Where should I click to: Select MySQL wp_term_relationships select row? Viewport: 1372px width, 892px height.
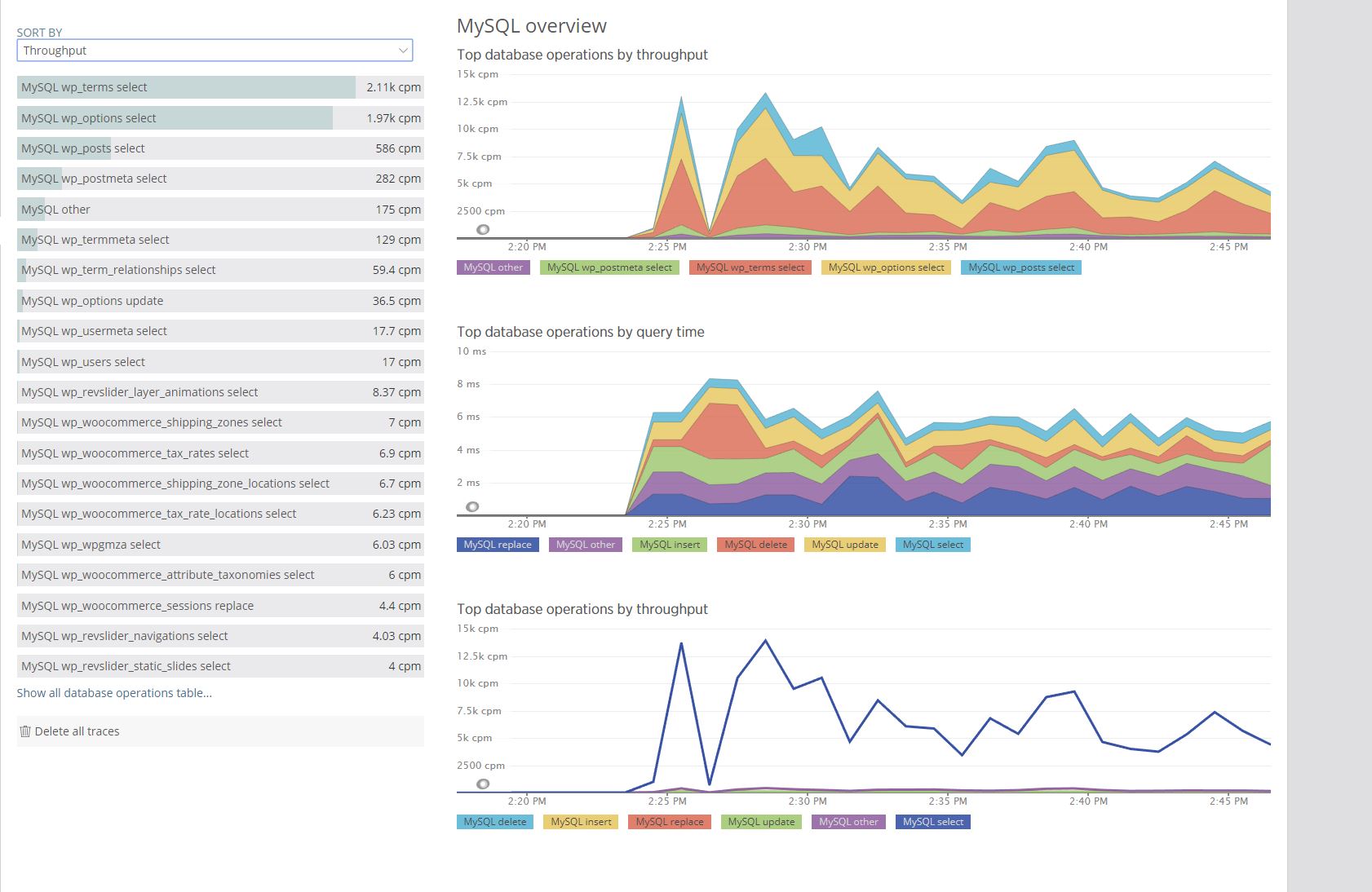(220, 270)
